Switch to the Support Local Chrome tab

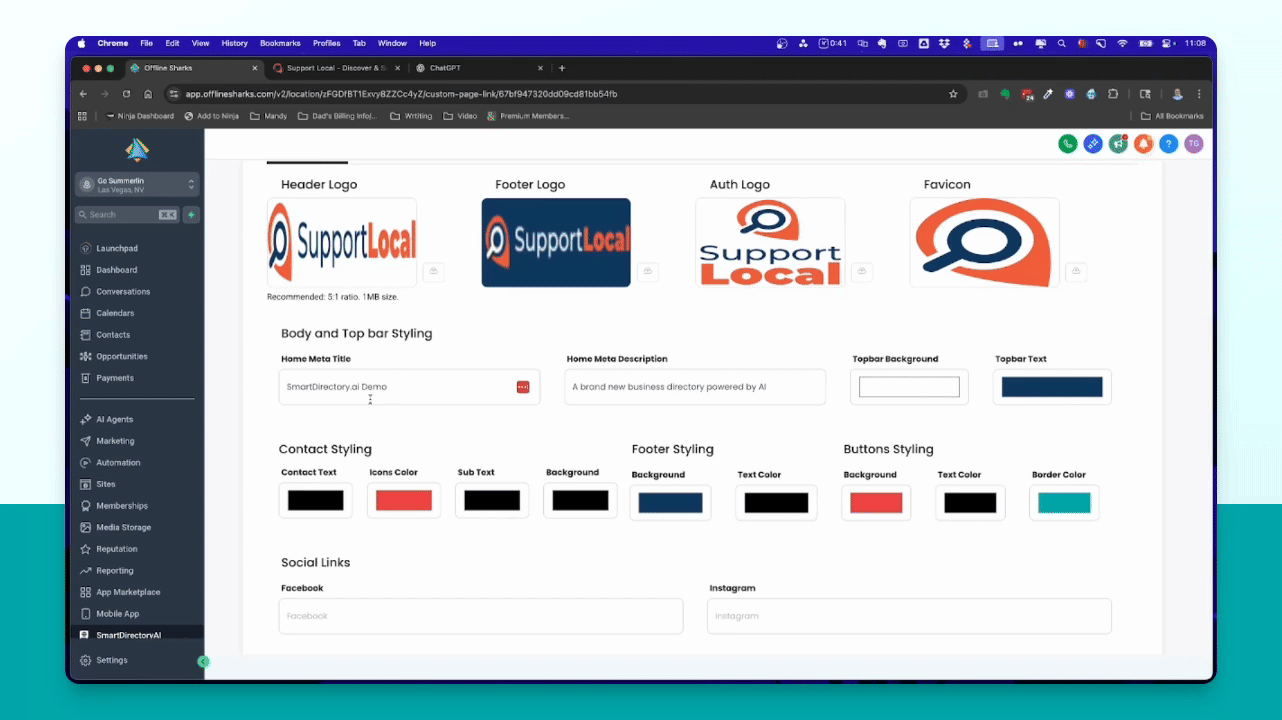(336, 68)
